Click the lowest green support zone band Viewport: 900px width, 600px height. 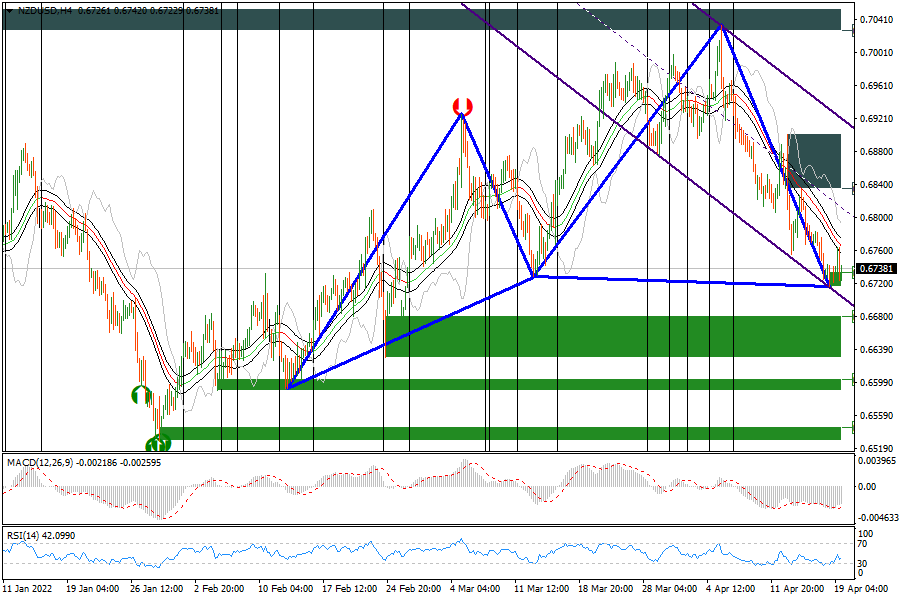pyautogui.click(x=500, y=433)
